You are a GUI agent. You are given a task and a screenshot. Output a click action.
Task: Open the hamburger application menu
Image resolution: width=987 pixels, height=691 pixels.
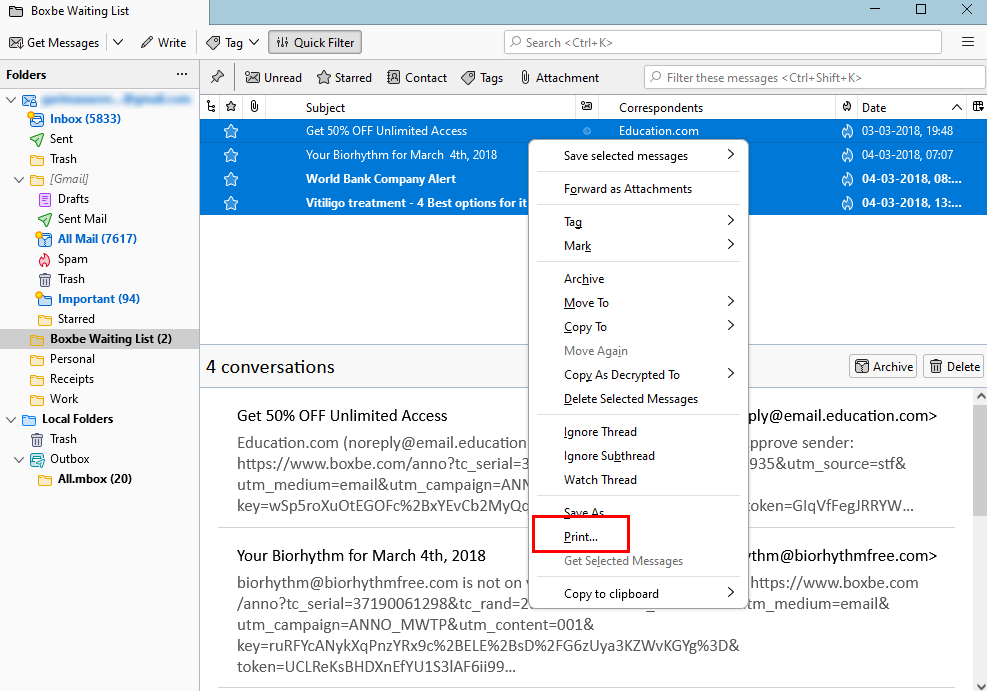968,42
